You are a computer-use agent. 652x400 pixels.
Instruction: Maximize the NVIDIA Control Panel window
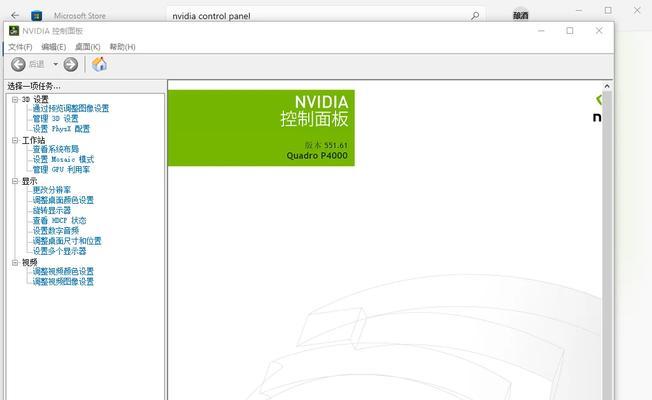click(570, 31)
